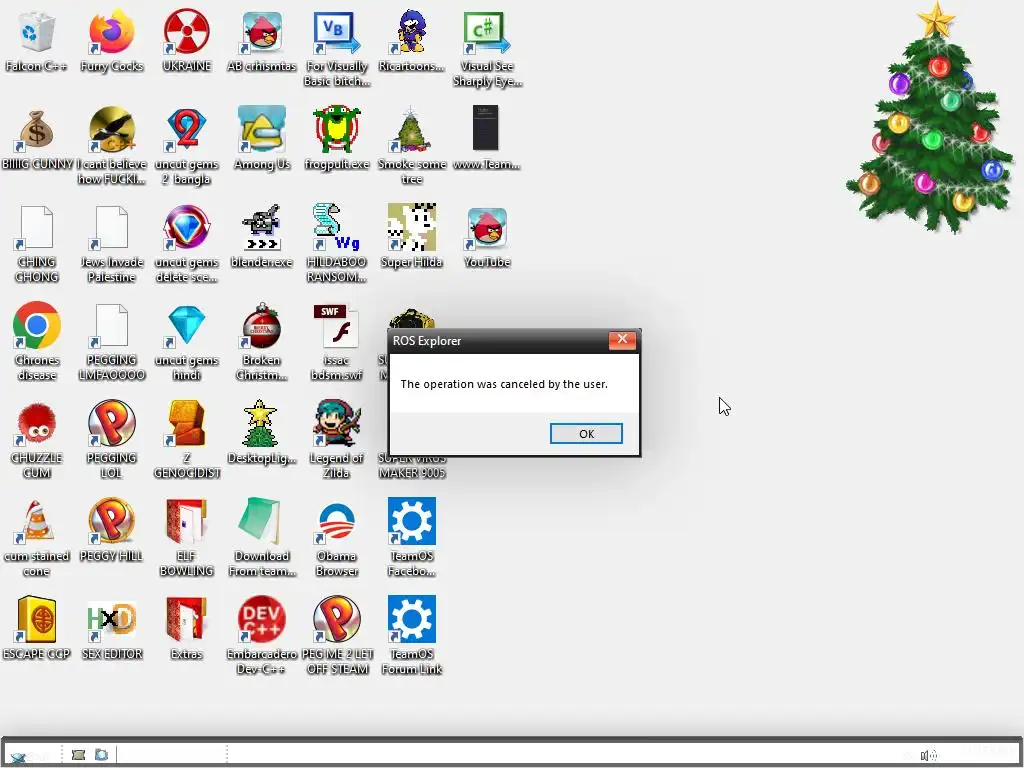1024x768 pixels.
Task: Select the TeamOS Facebo... gear icon
Action: 411,521
